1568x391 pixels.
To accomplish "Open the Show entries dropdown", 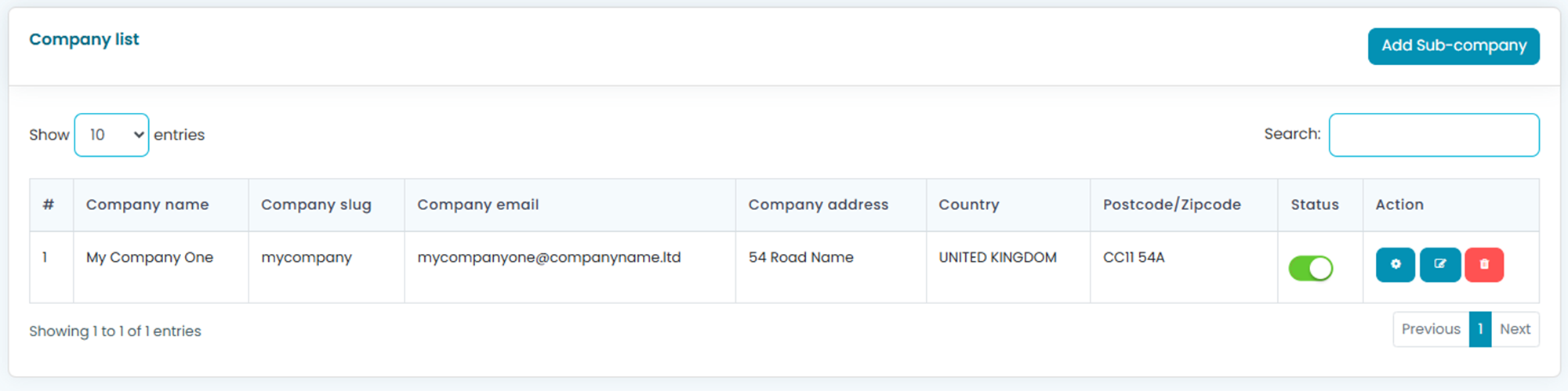I will tap(111, 135).
